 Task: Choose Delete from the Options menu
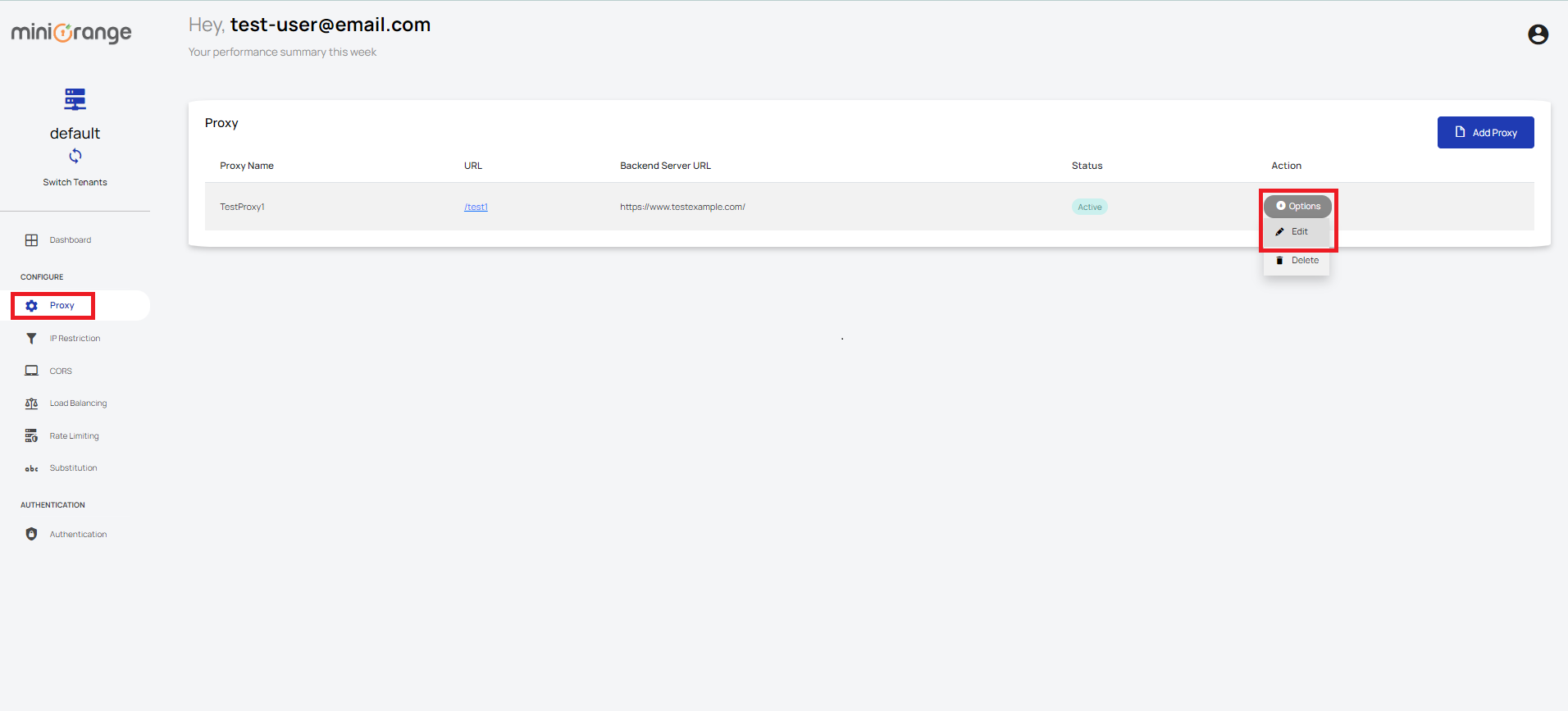tap(1297, 261)
